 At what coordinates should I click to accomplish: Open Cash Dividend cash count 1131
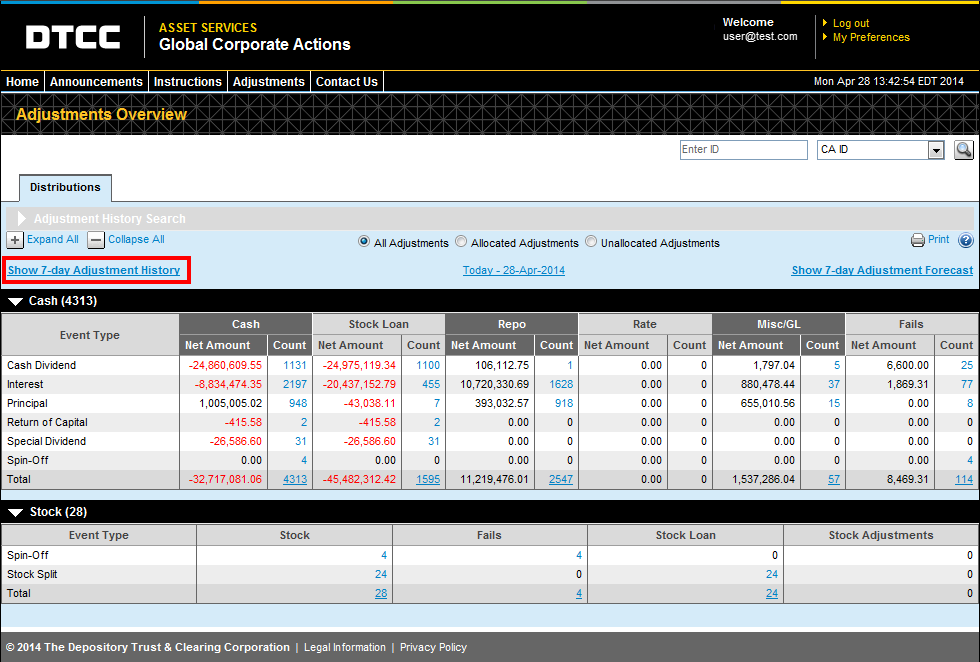[x=295, y=365]
